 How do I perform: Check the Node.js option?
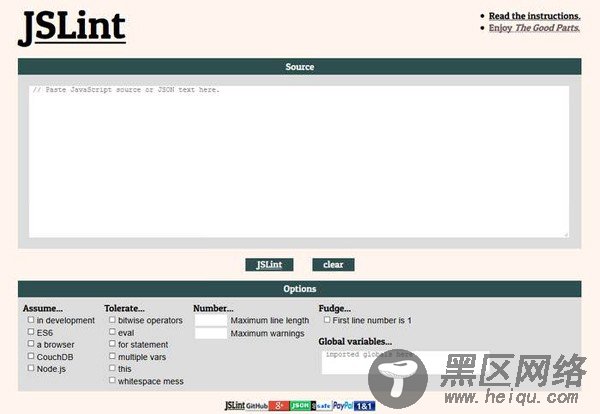point(31,368)
